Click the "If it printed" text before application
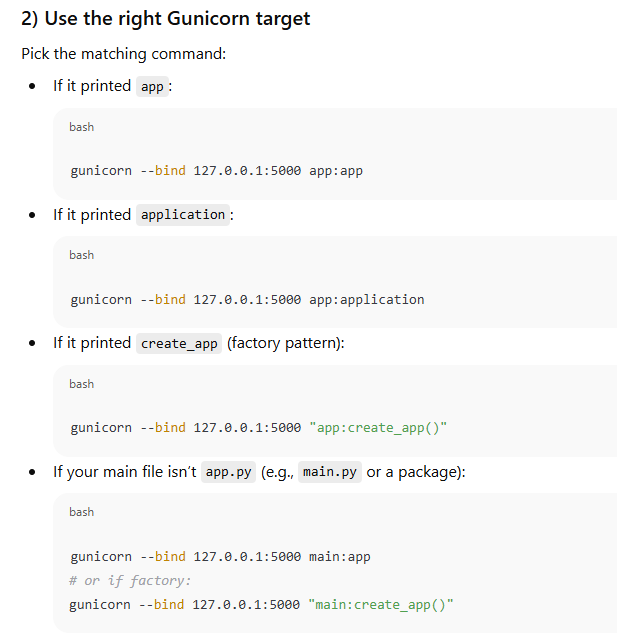 coord(92,215)
